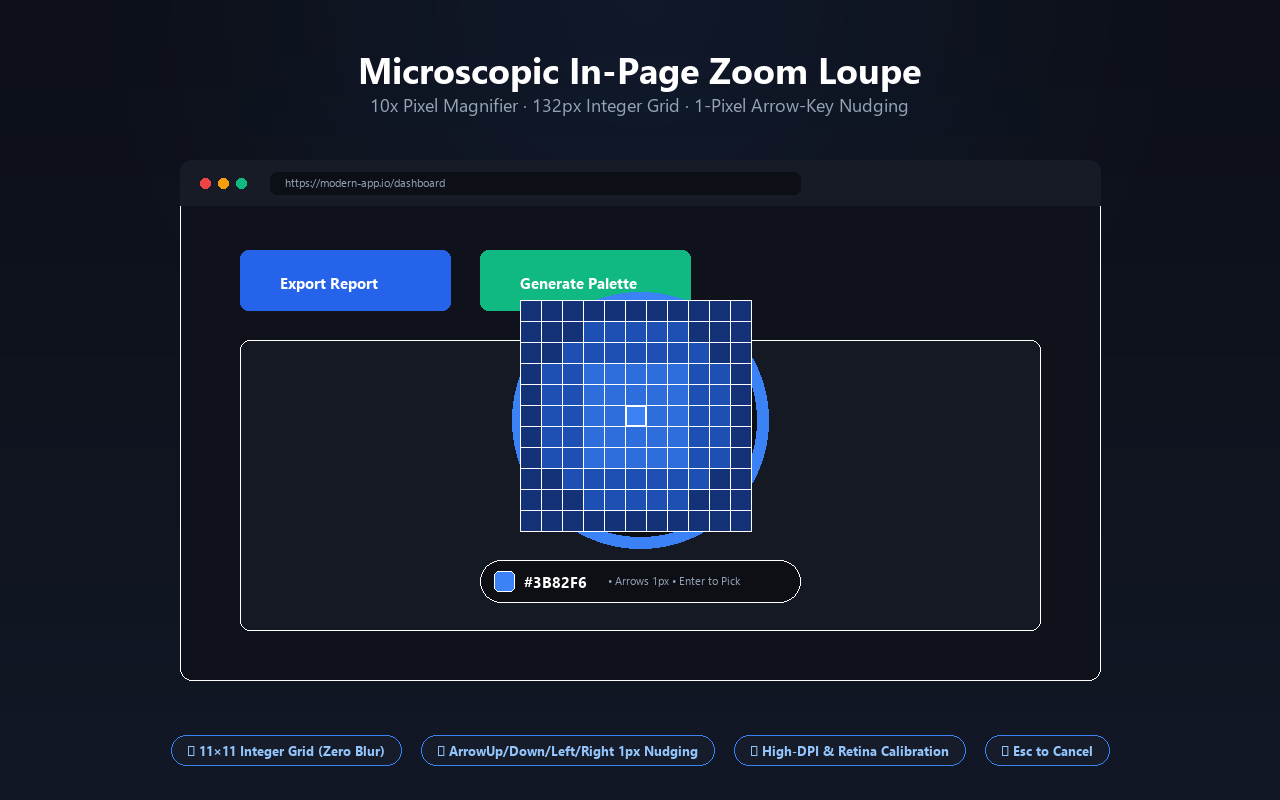Click the blue swatch beside #3B82F6
This screenshot has width=1280, height=800.
(504, 582)
